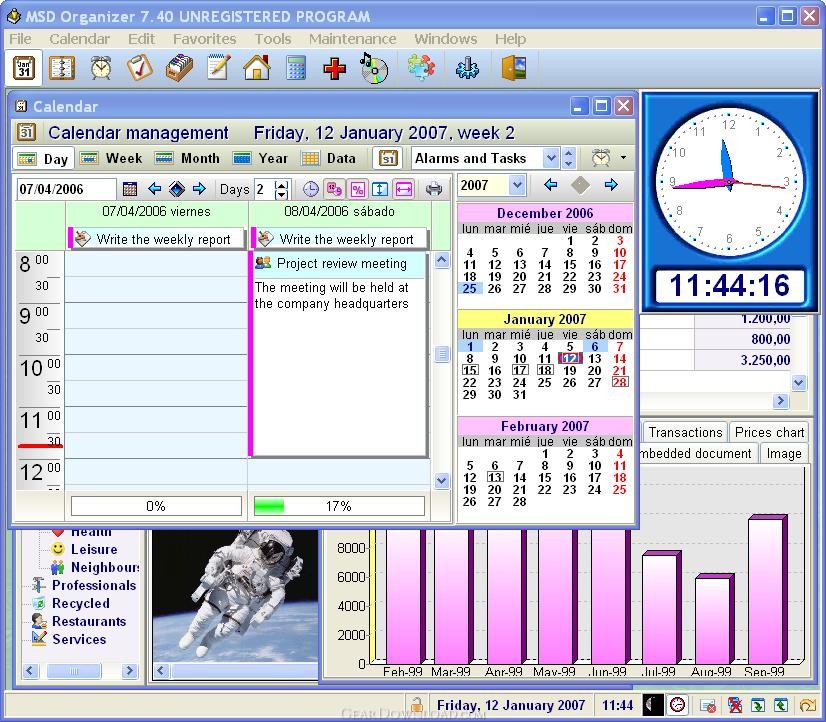Open the date picker grid icon beside date field
Screen dimensions: 826x722
point(130,189)
